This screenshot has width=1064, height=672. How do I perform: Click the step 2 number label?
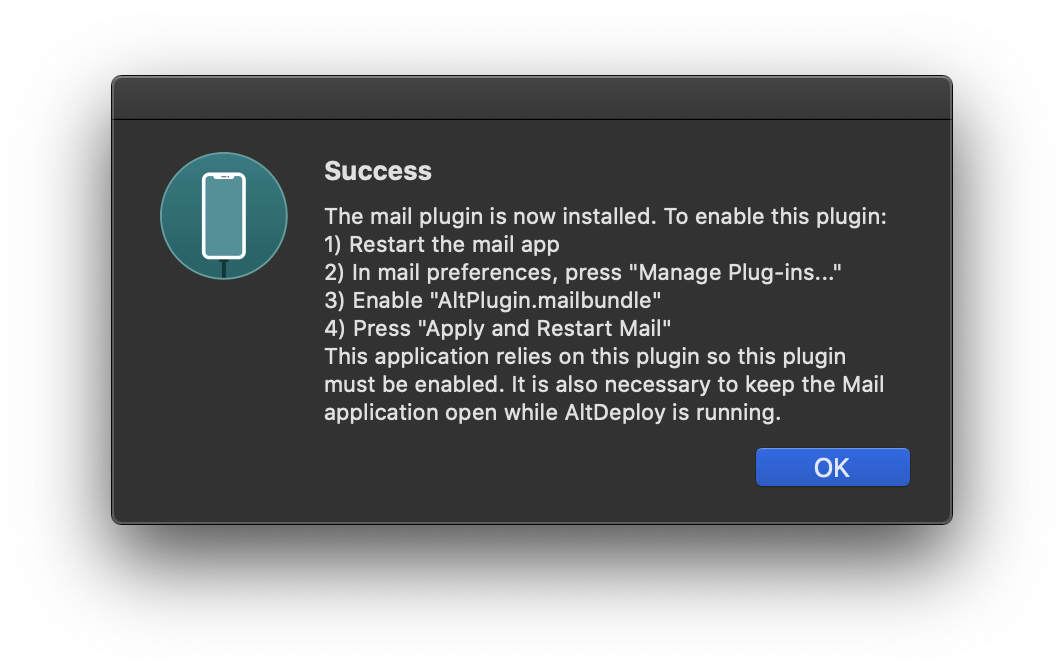point(333,272)
